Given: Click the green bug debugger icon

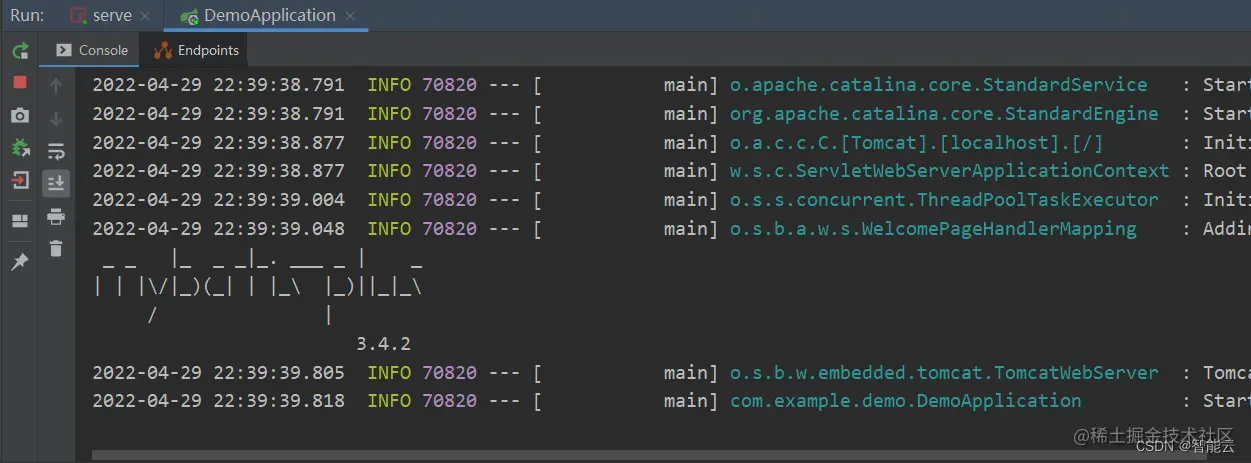Looking at the screenshot, I should (x=20, y=148).
